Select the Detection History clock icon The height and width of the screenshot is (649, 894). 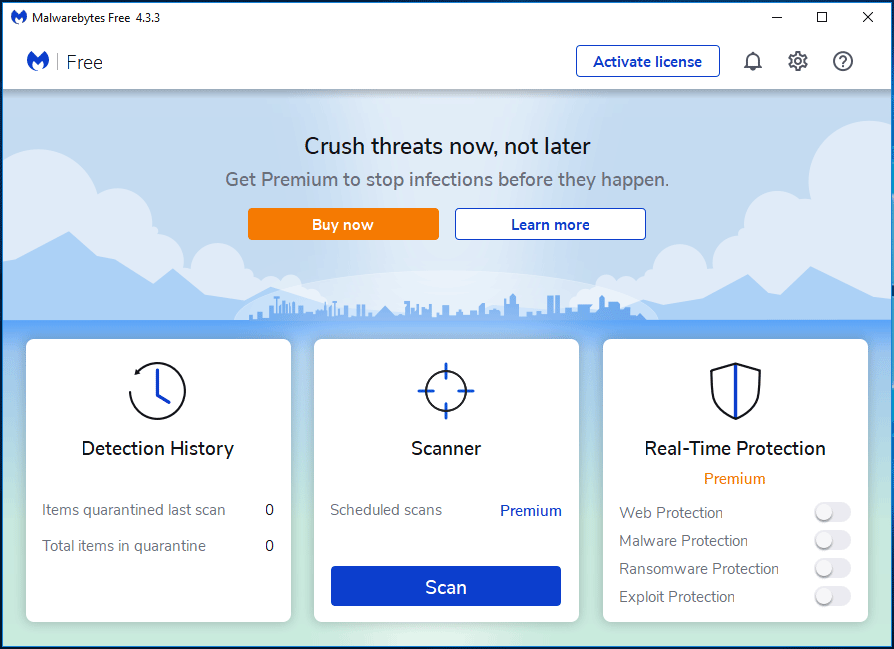(x=158, y=390)
